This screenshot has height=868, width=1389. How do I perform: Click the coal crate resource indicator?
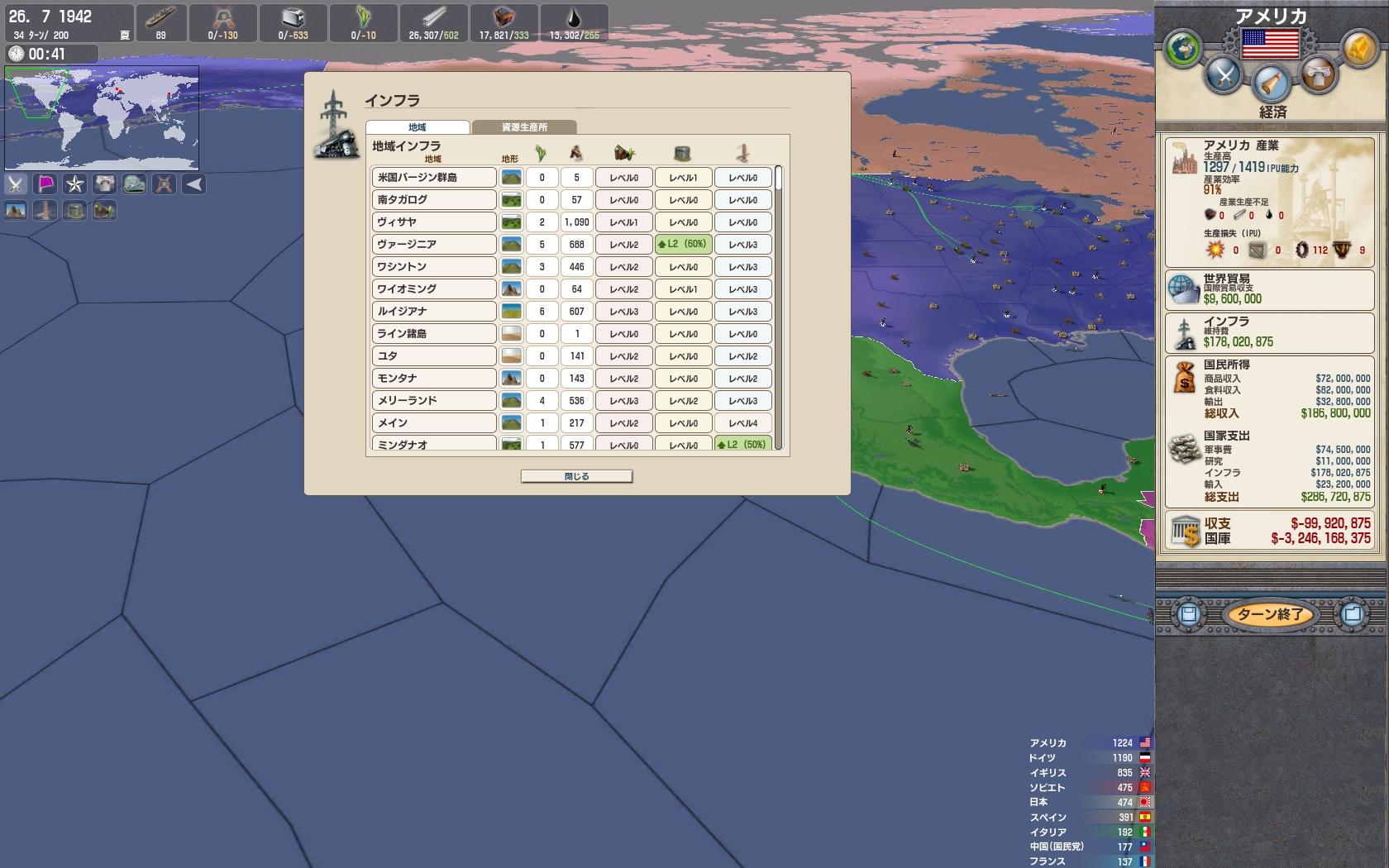pyautogui.click(x=504, y=23)
